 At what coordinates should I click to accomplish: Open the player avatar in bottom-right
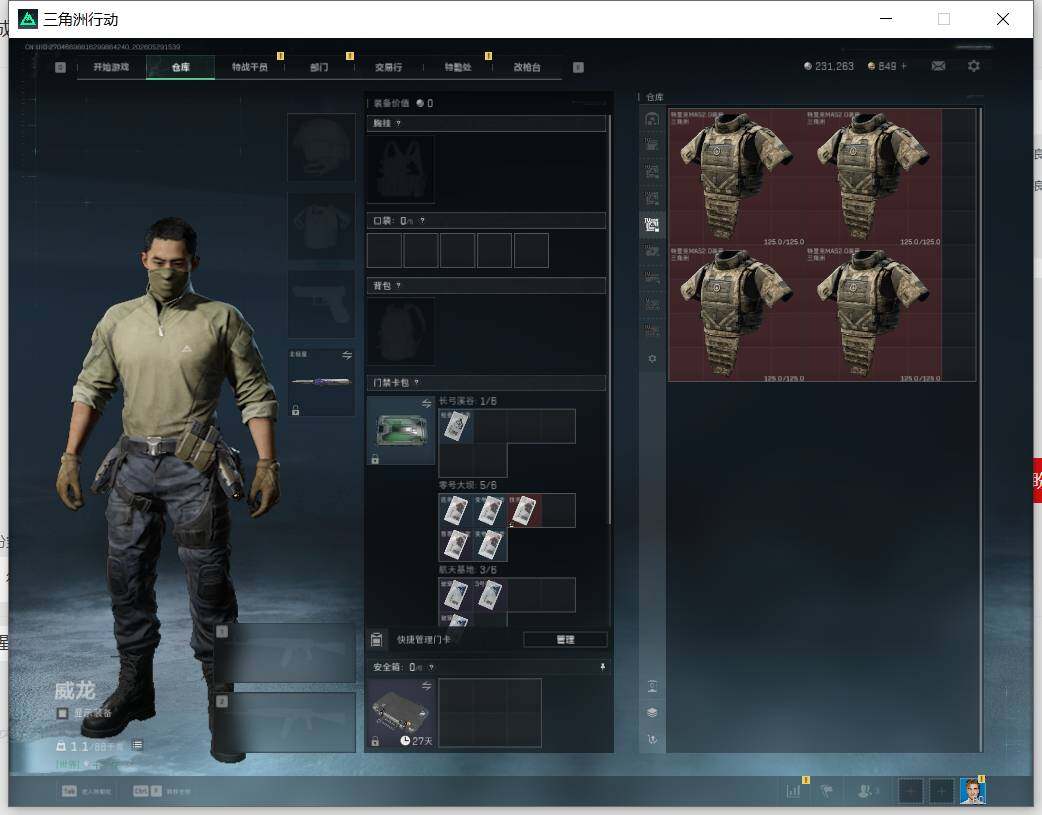click(x=972, y=791)
